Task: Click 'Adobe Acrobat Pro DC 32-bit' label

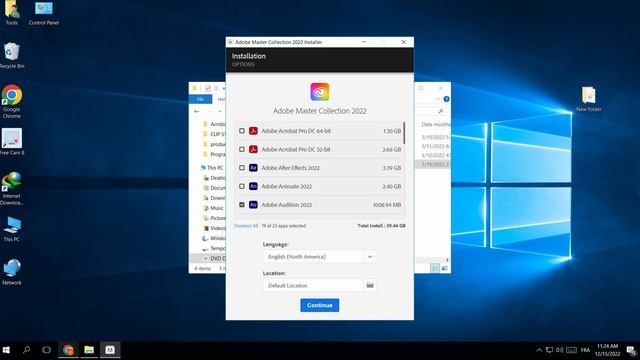Action: pyautogui.click(x=296, y=149)
